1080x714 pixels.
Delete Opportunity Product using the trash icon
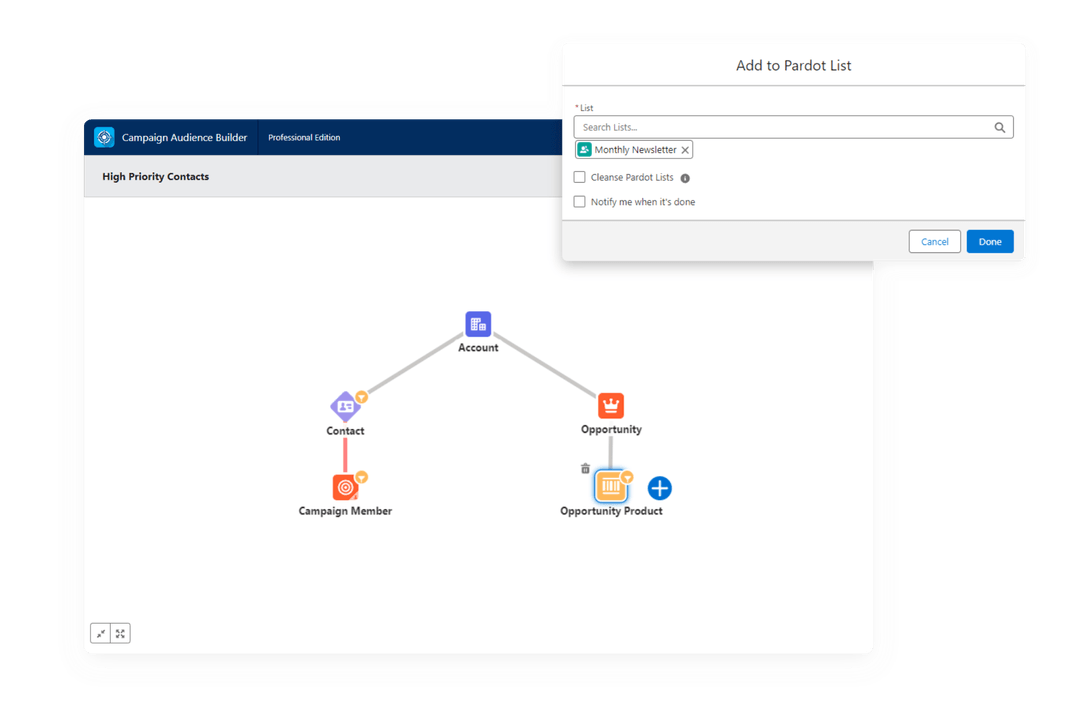click(x=585, y=467)
